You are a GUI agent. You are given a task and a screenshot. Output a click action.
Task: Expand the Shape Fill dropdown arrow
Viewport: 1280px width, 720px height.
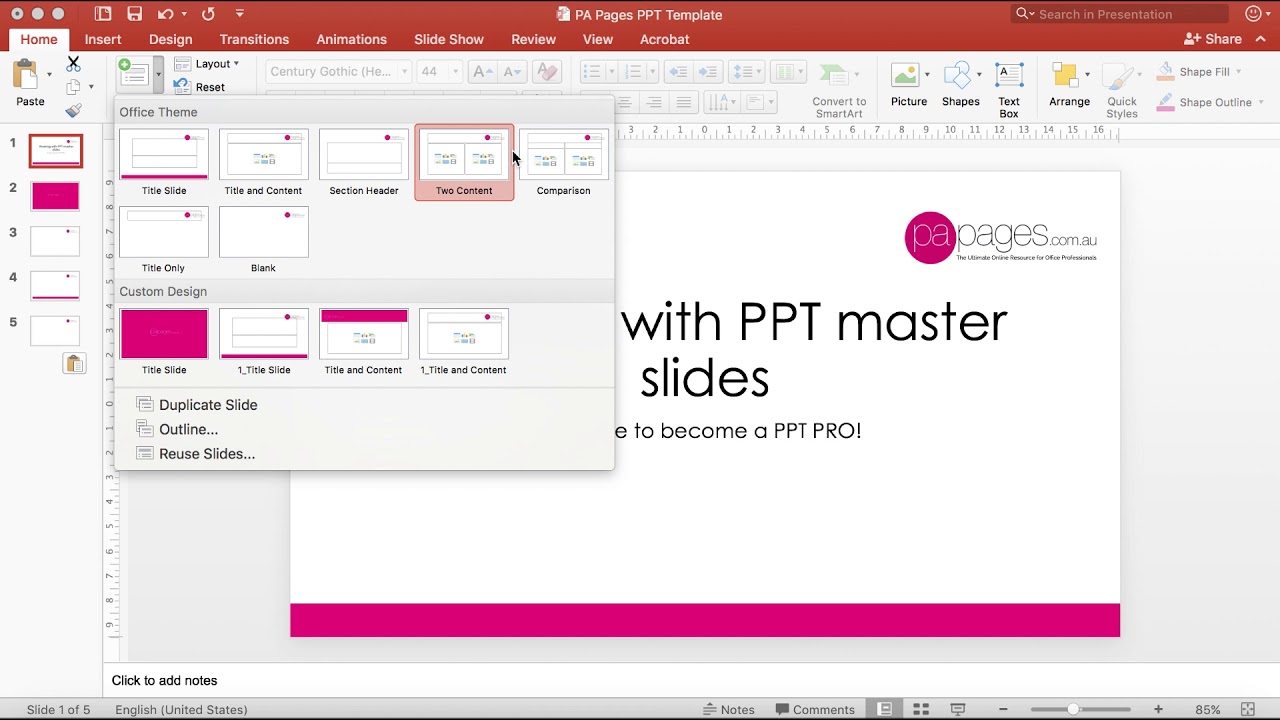pyautogui.click(x=1238, y=72)
